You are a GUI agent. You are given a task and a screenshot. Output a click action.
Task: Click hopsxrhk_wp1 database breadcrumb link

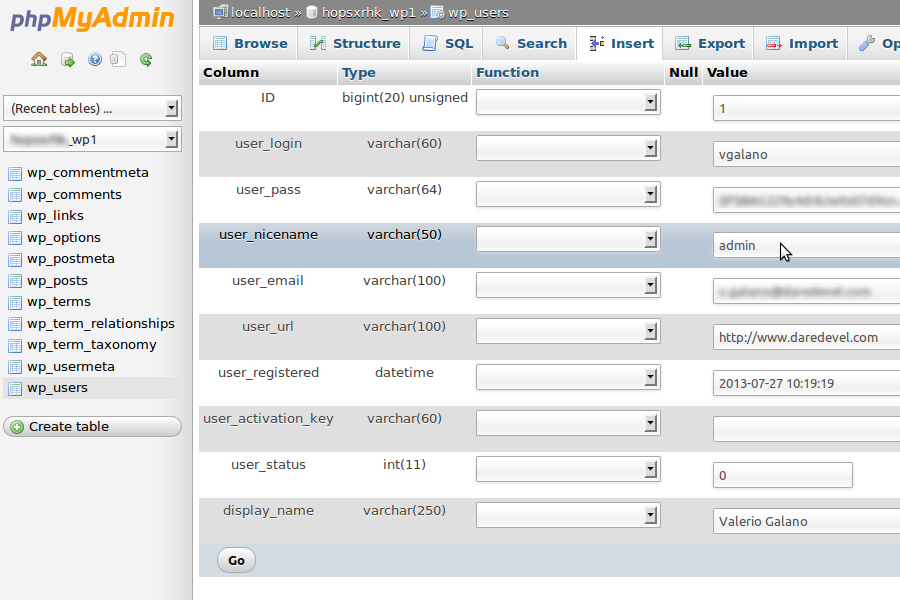point(368,13)
